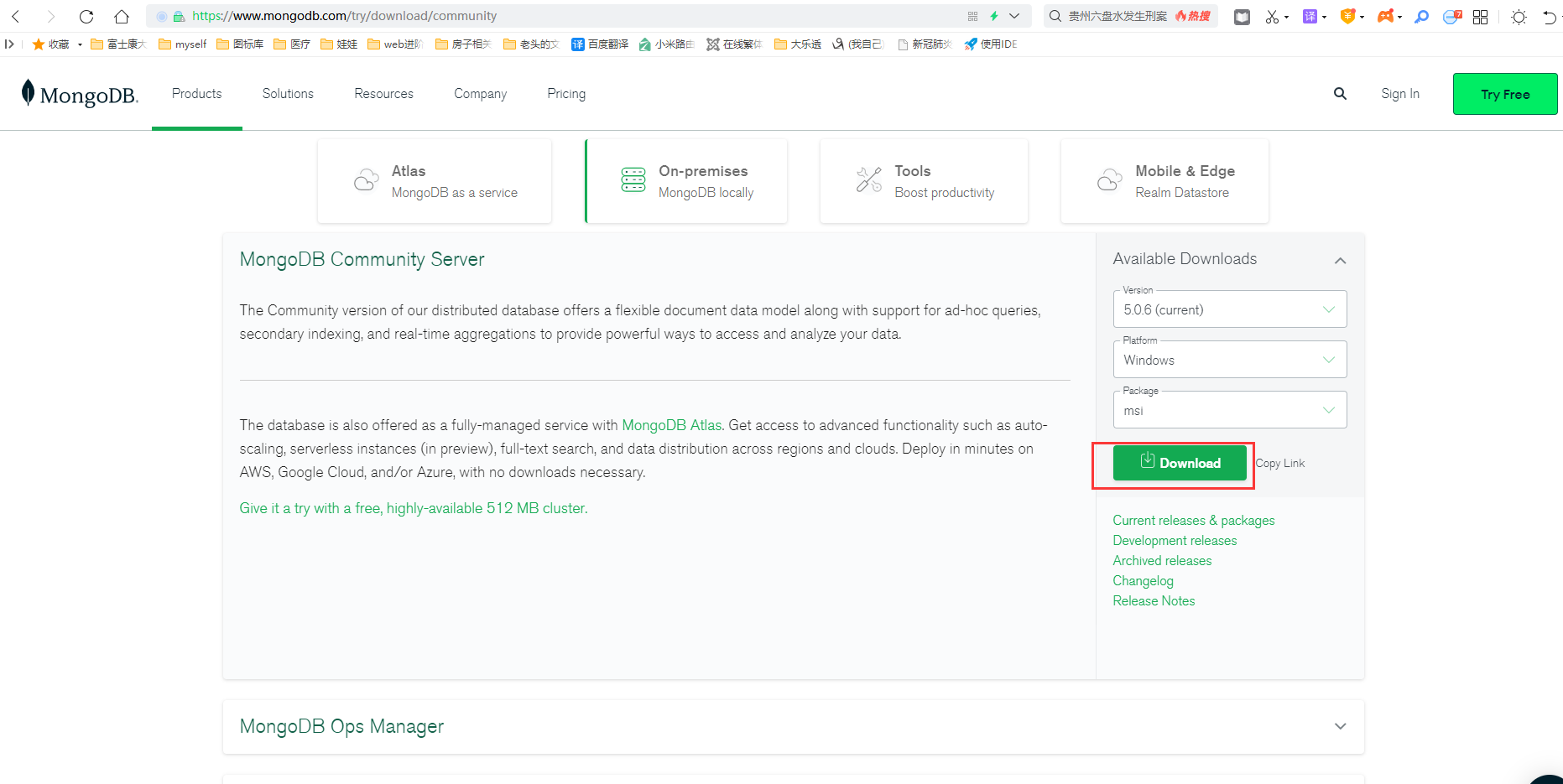Expand the bookmarks sidebar toggle arrow
This screenshot has width=1563, height=784.
click(9, 44)
